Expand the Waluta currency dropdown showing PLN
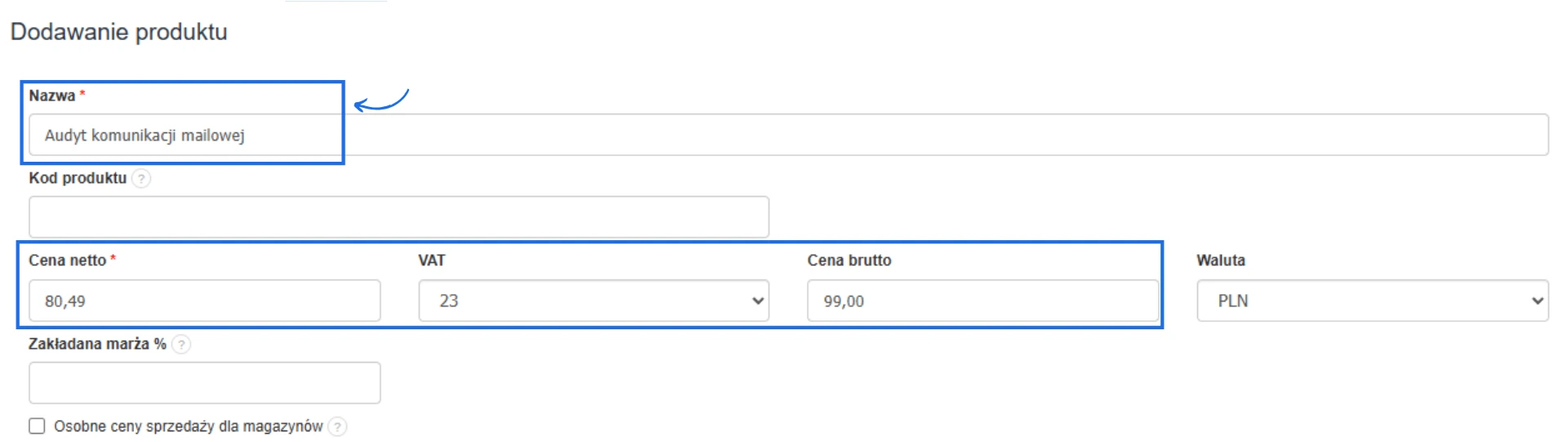1568x442 pixels. click(1372, 301)
